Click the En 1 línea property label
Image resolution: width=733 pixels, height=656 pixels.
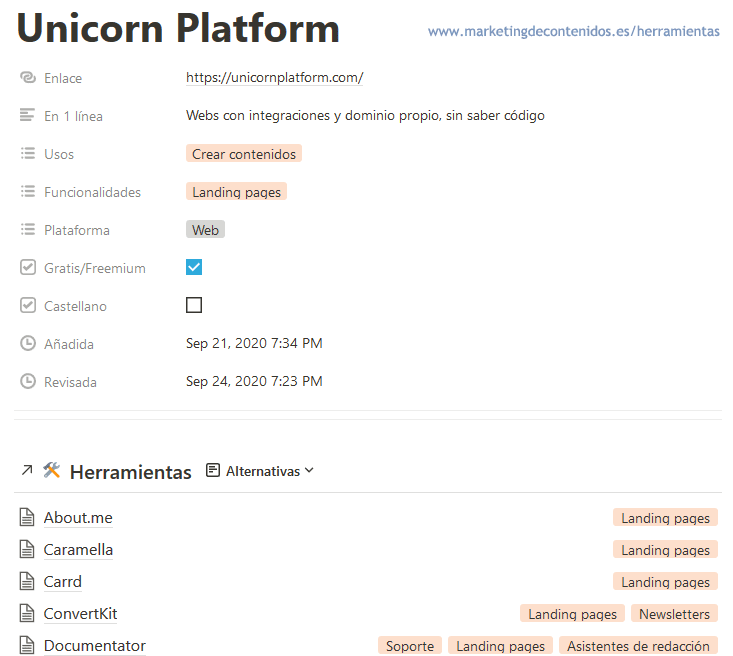[x=73, y=116]
